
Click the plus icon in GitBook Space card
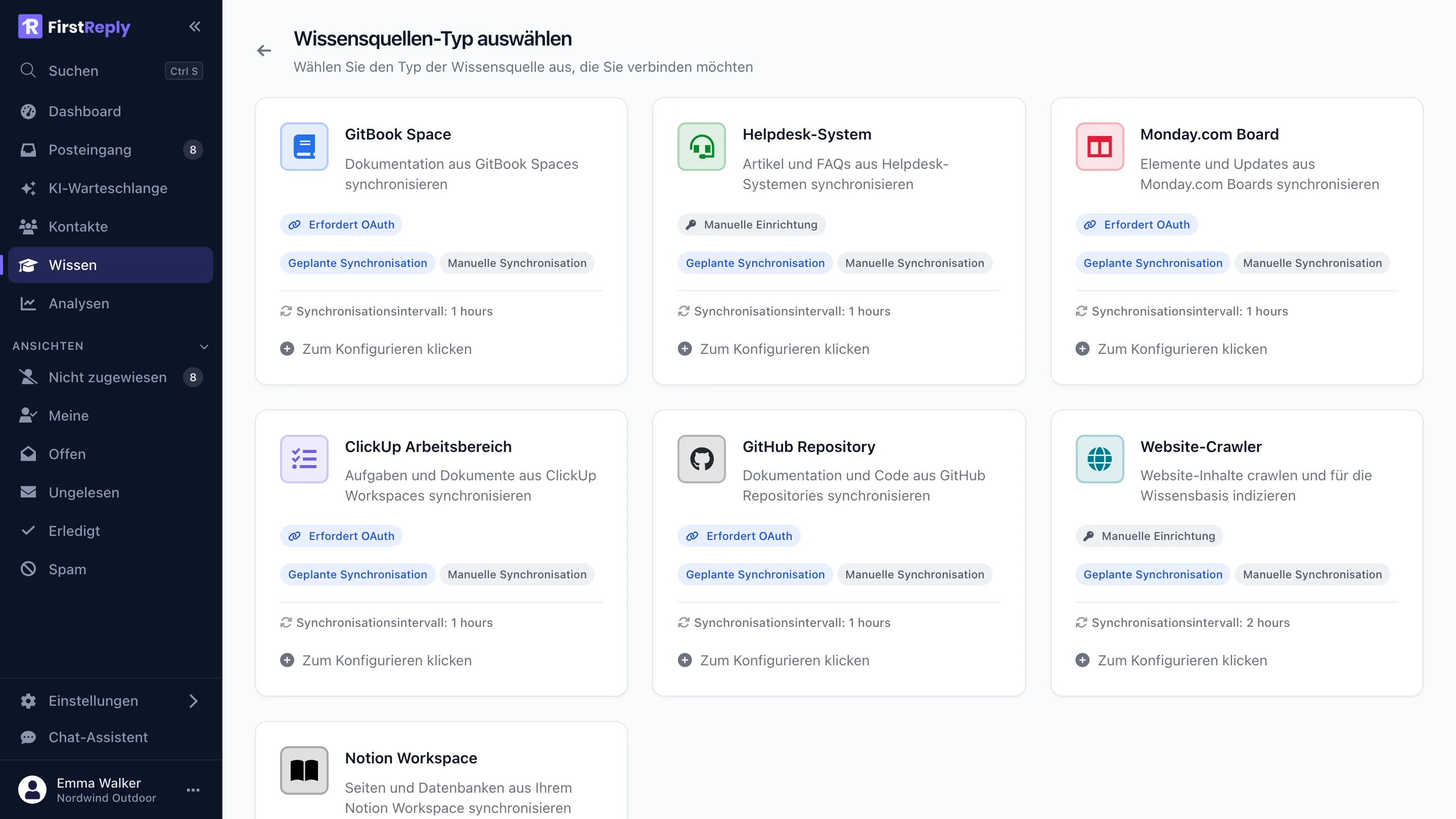click(x=287, y=349)
